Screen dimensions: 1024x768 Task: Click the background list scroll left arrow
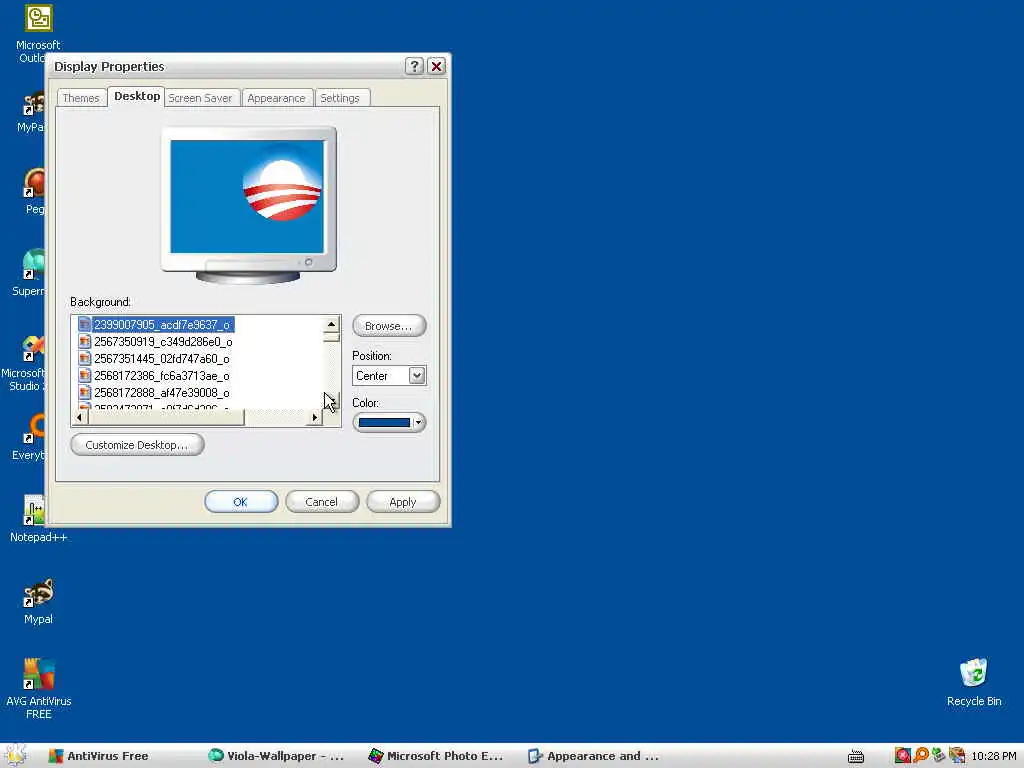(x=80, y=417)
